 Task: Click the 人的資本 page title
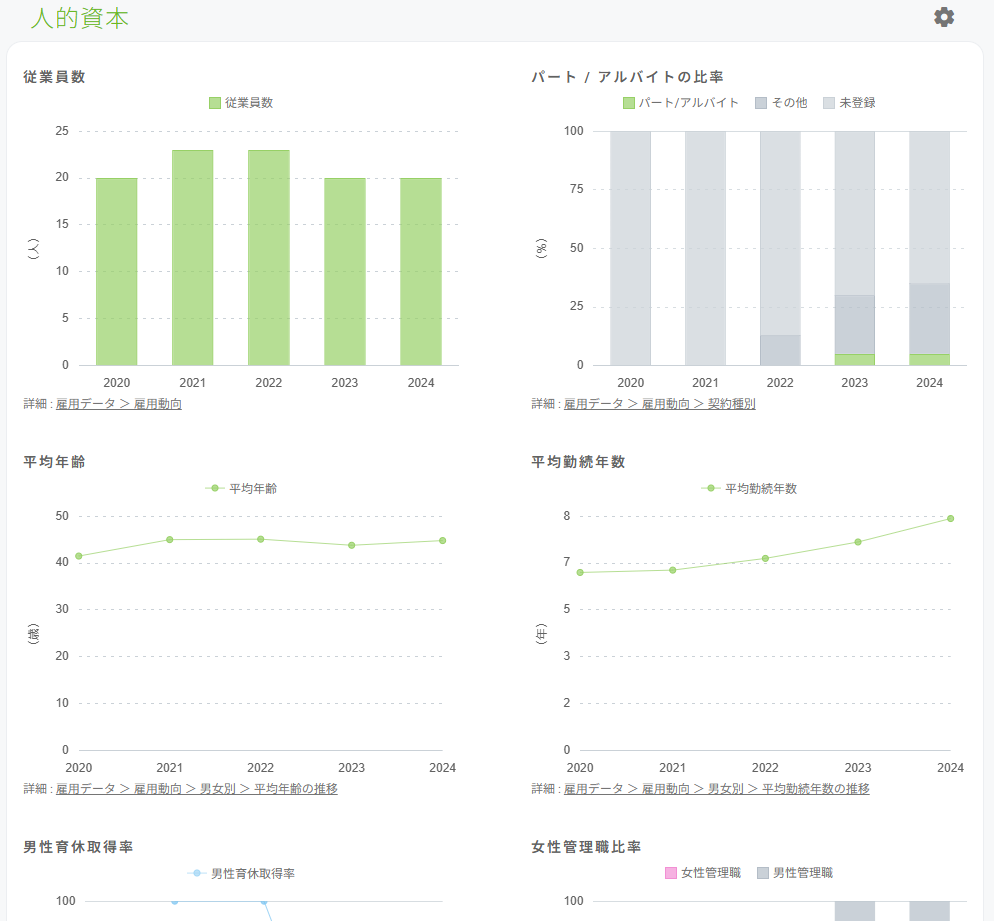(80, 18)
